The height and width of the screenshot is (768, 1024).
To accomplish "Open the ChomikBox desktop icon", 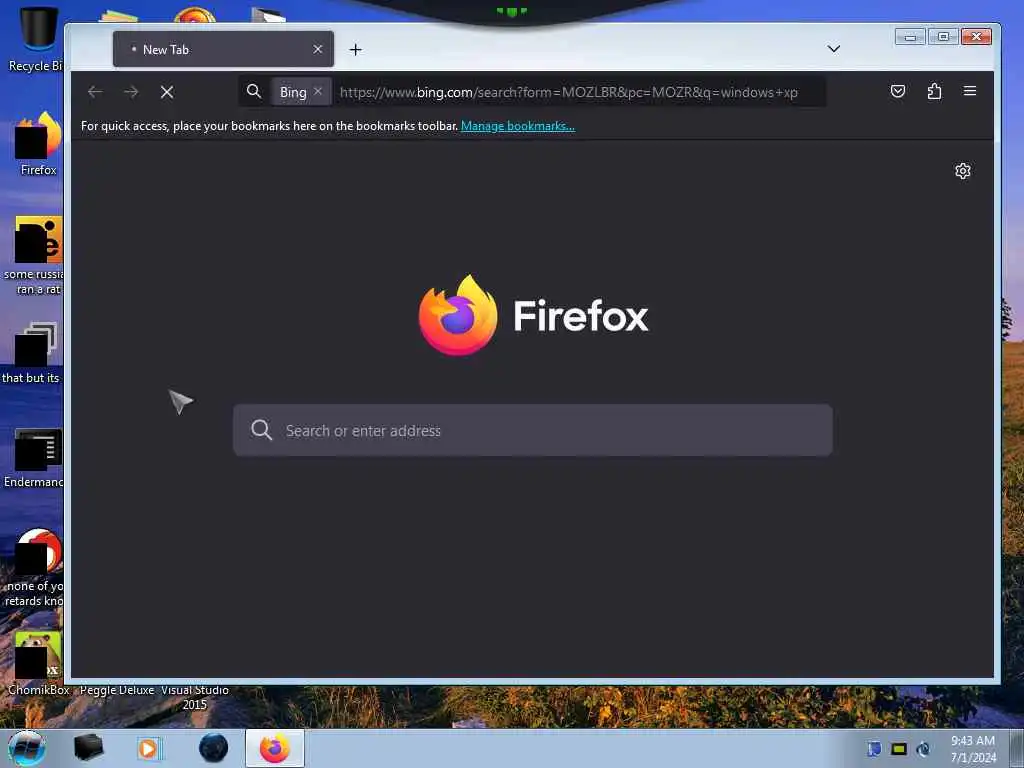I will click(x=38, y=663).
